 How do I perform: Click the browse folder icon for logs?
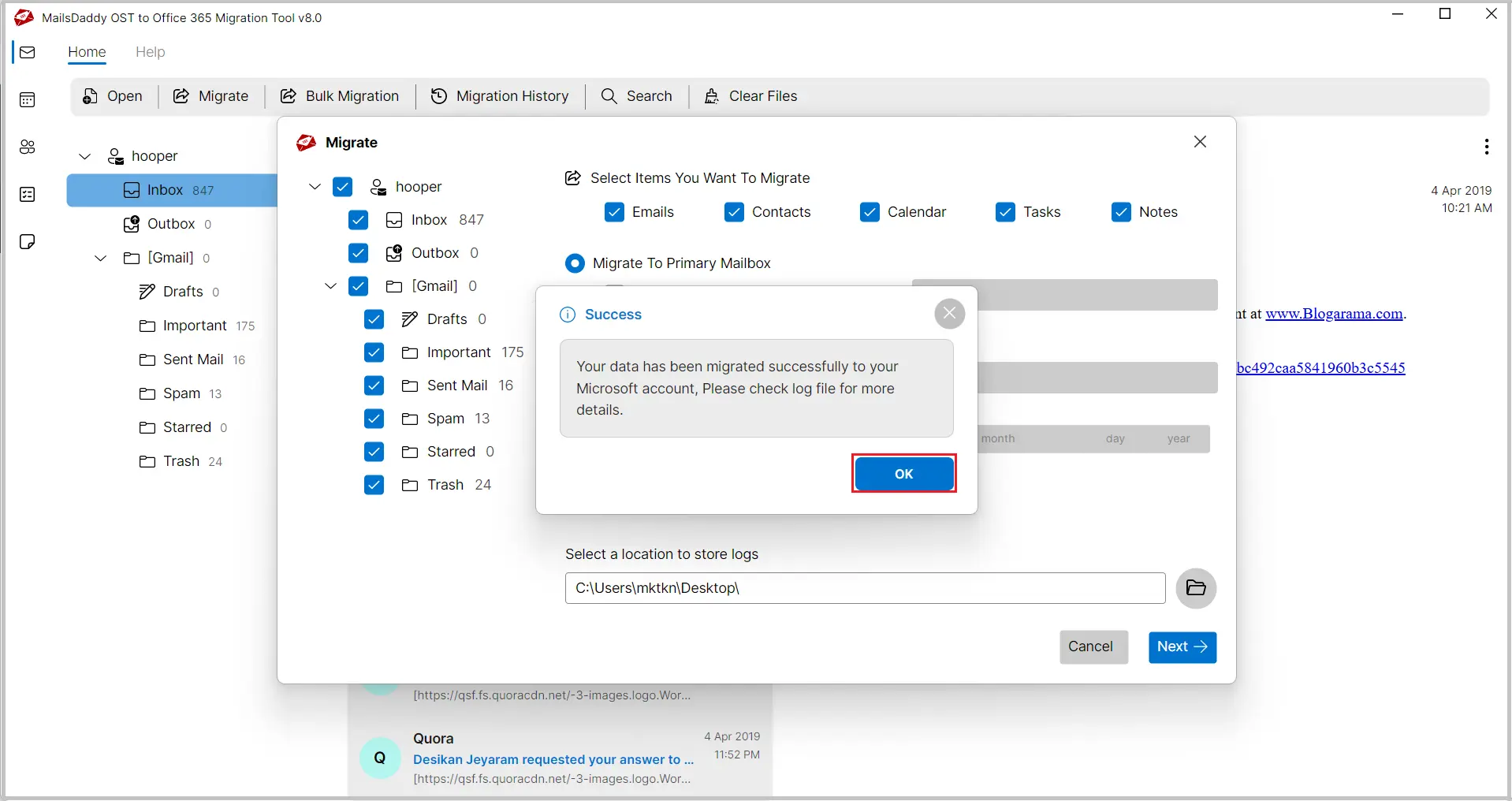point(1195,588)
